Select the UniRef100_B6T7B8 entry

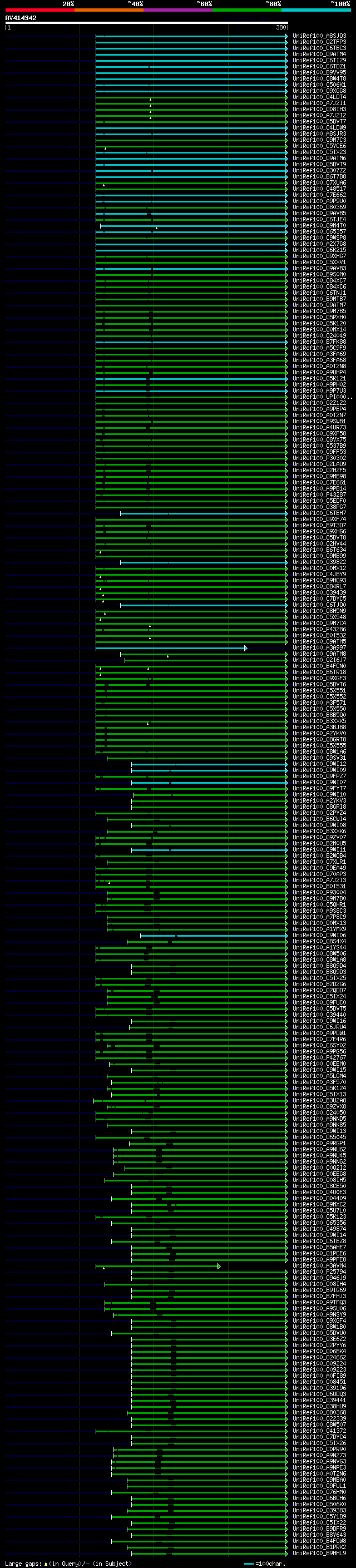(319, 176)
